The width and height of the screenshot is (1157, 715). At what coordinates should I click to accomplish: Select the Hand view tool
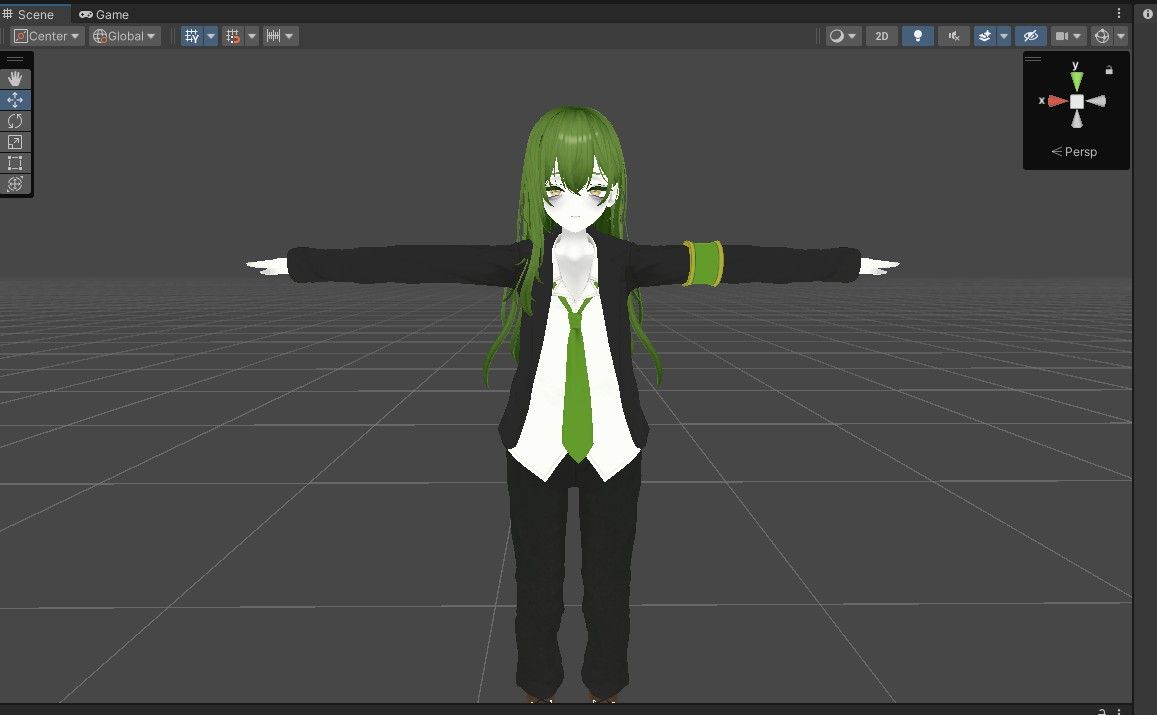tap(15, 78)
